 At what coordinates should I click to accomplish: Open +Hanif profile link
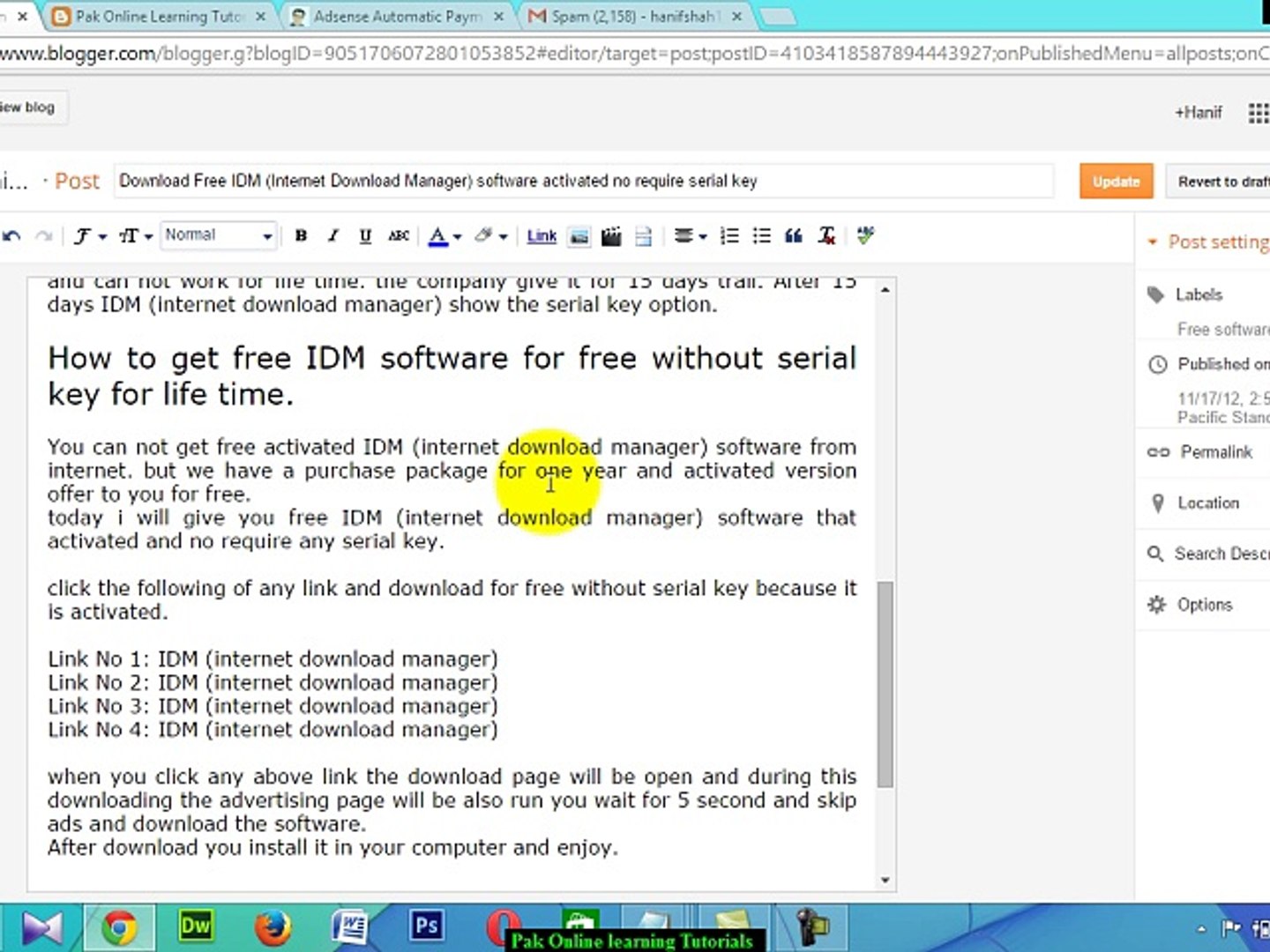(1198, 113)
